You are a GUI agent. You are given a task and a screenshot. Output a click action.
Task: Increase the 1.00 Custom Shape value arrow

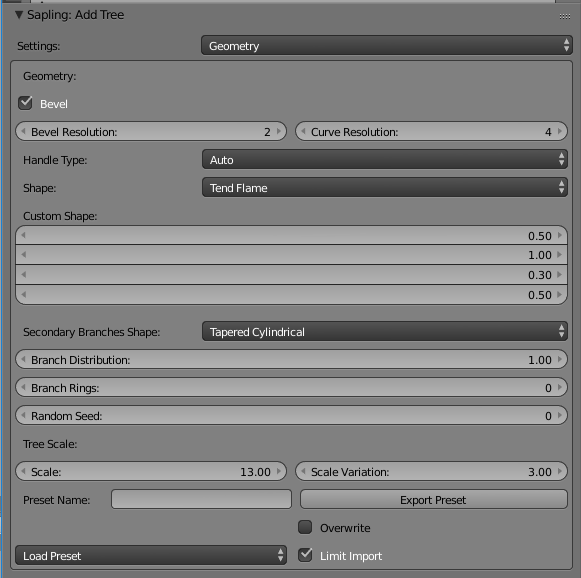coord(560,255)
